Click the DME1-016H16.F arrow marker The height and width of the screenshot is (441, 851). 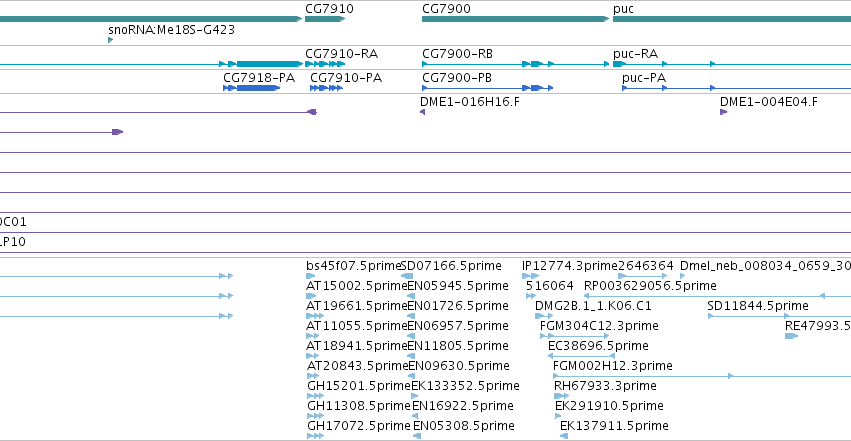click(422, 112)
